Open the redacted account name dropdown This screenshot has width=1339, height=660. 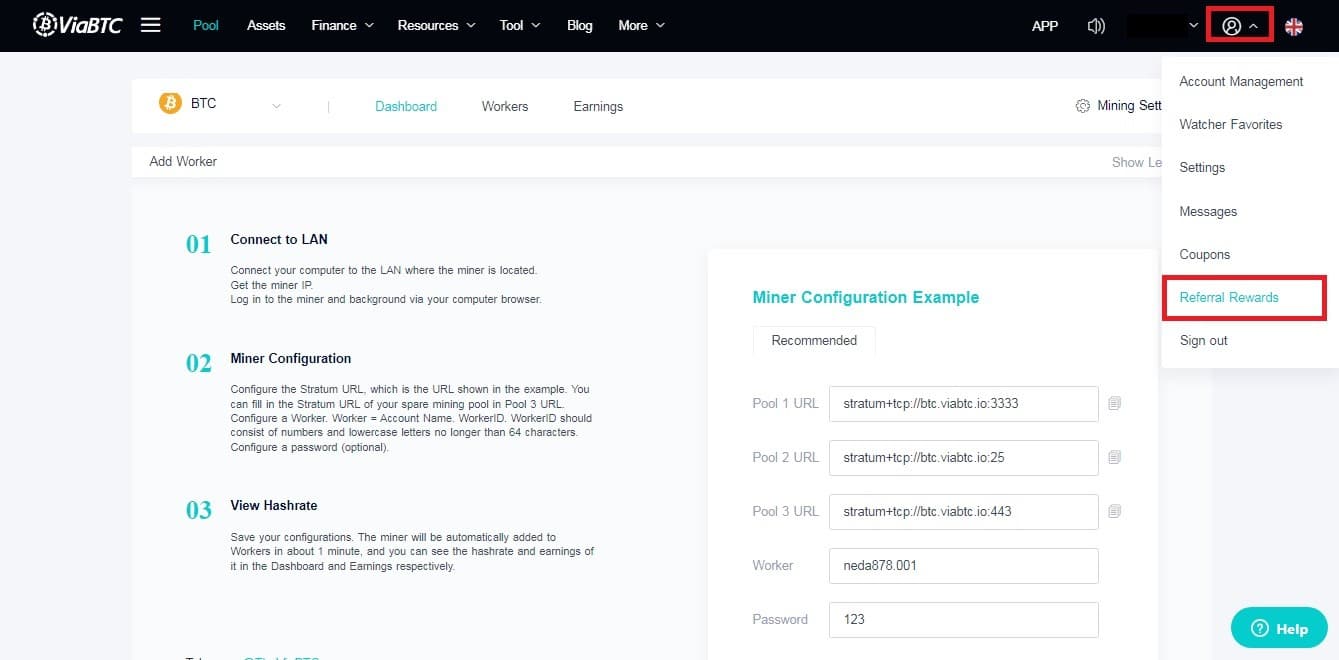(x=1162, y=26)
